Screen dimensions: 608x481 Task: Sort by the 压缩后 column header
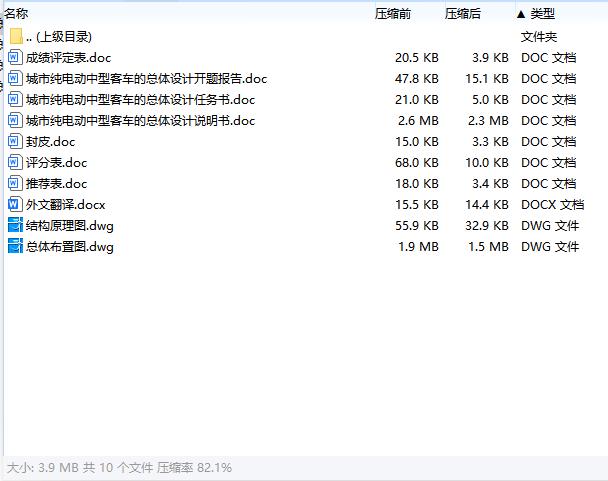[x=463, y=14]
